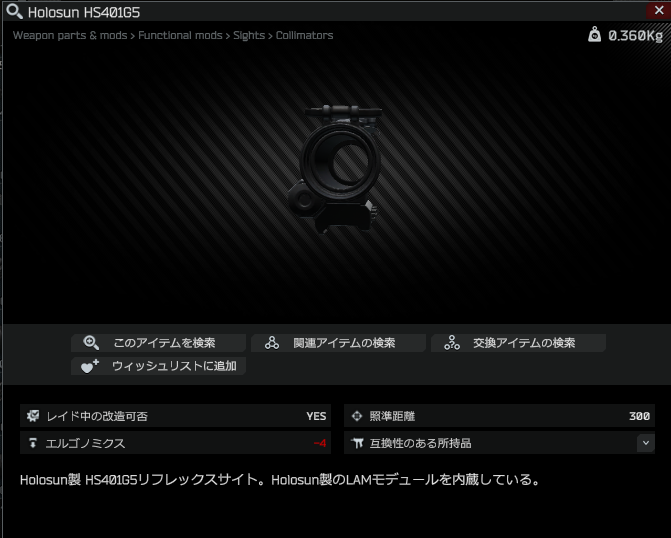Click the crosshair icon beside 照準距離
This screenshot has width=671, height=538.
click(x=357, y=416)
